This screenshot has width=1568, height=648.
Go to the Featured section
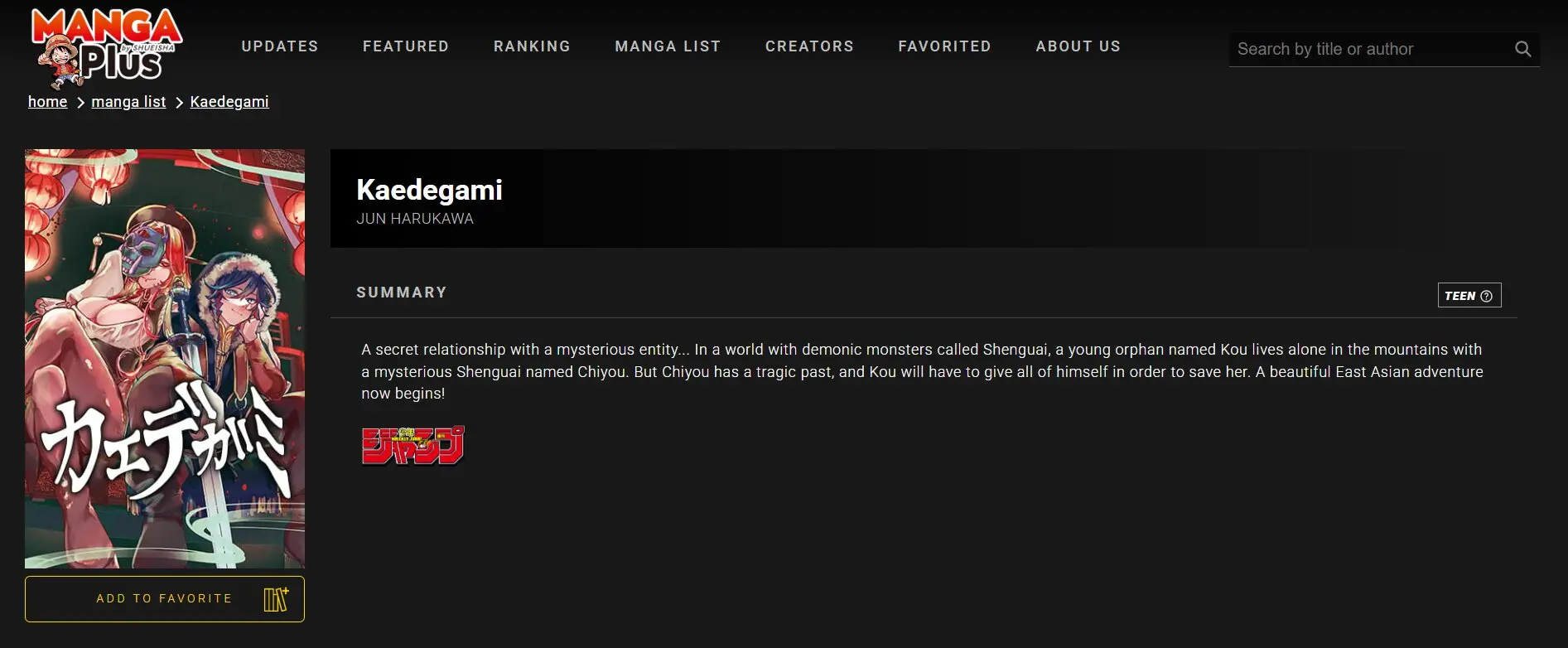pyautogui.click(x=406, y=46)
